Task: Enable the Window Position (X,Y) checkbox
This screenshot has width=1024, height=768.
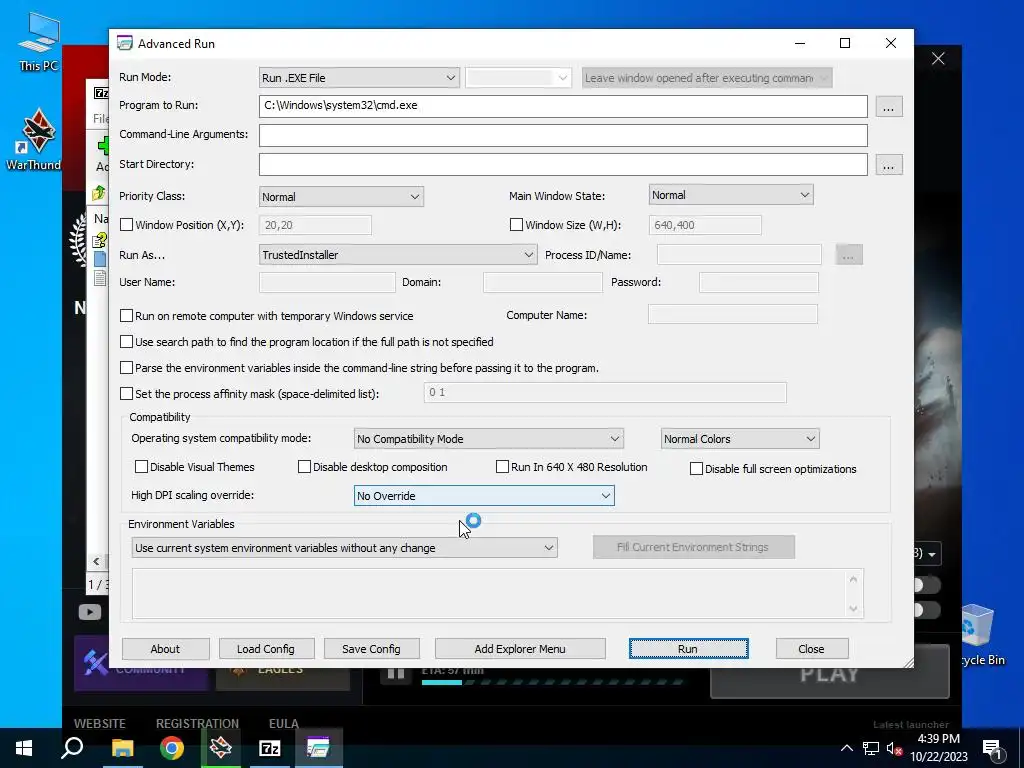Action: [x=127, y=225]
